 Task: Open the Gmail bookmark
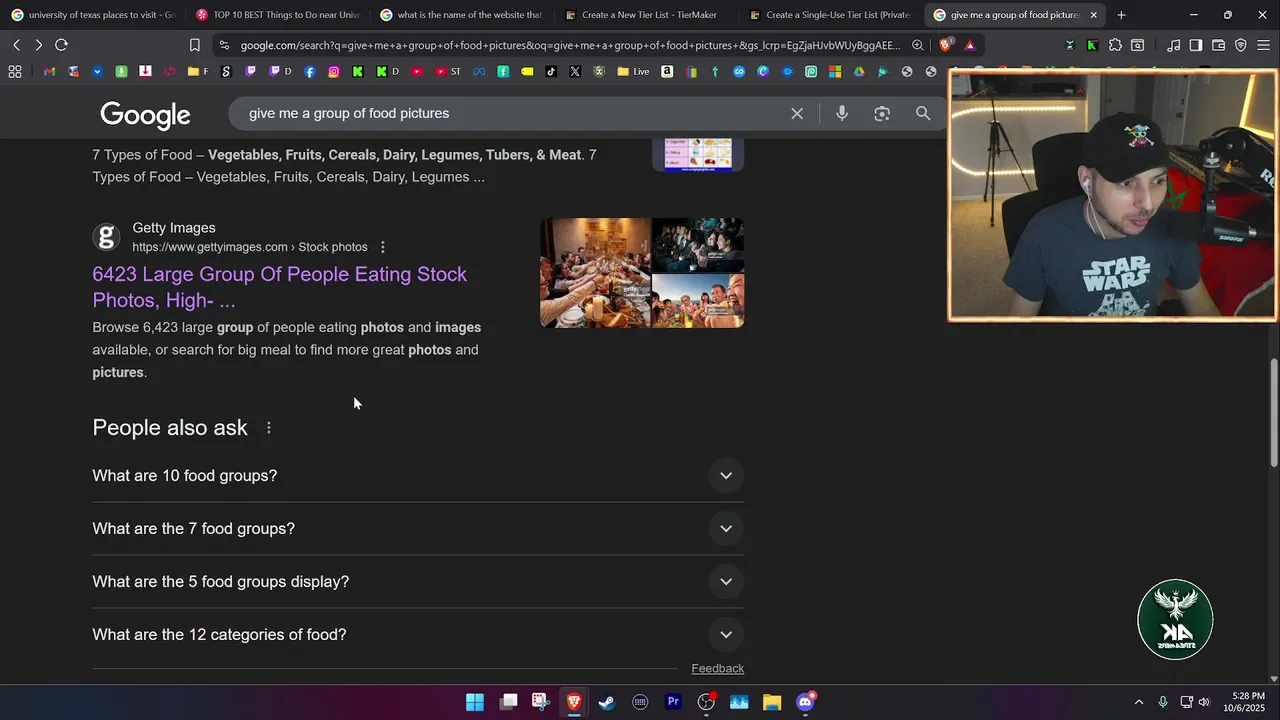point(49,72)
